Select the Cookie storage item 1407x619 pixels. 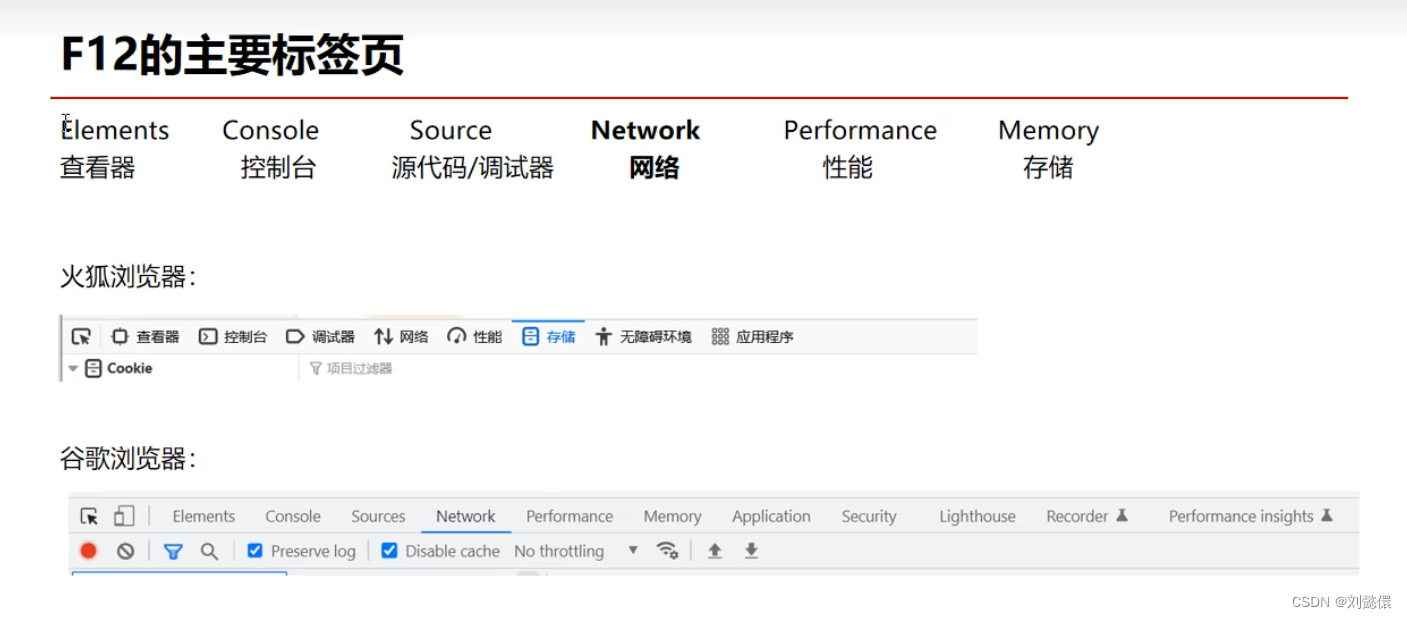pos(119,369)
